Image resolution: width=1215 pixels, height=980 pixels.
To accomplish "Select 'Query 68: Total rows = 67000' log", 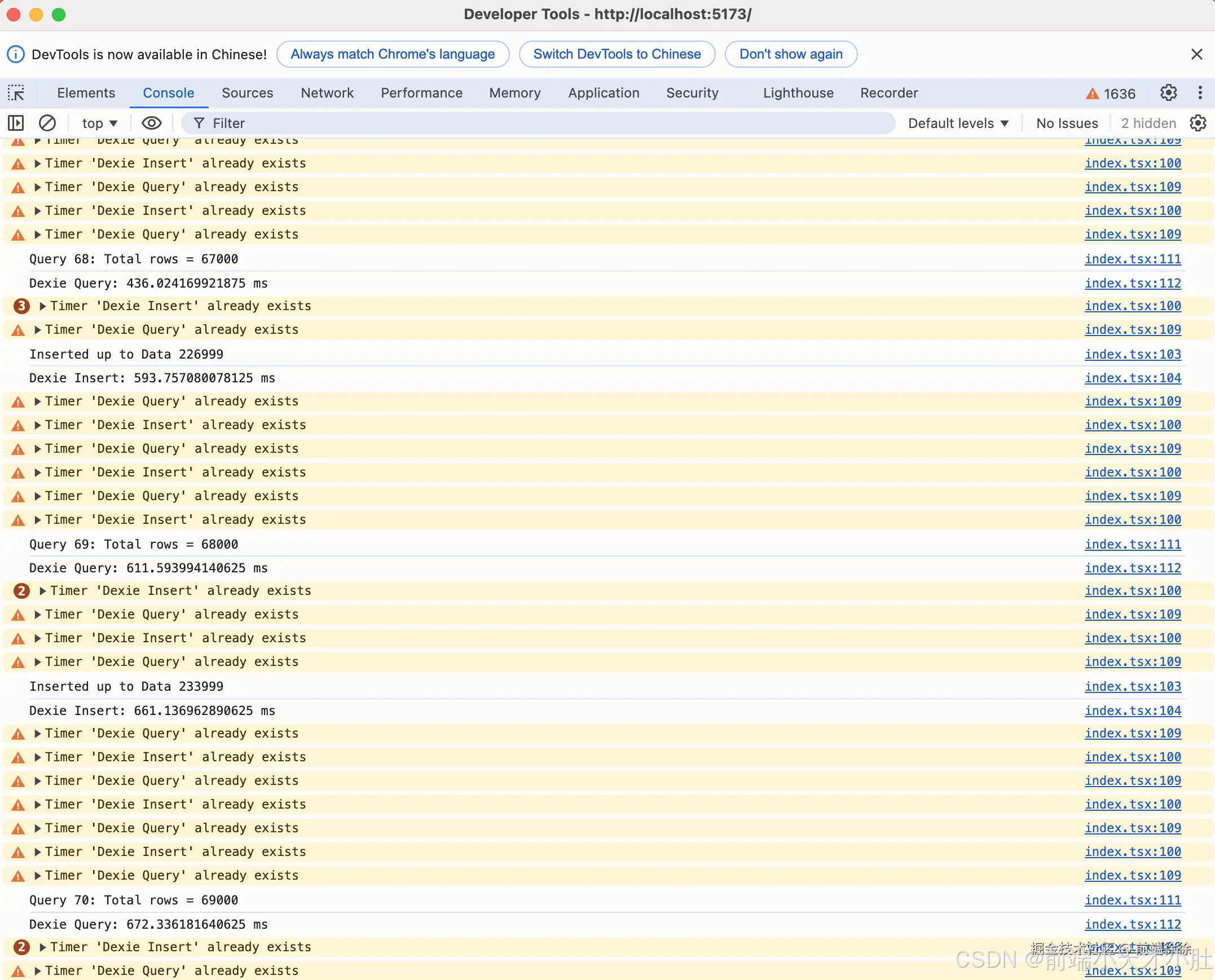I will (134, 259).
